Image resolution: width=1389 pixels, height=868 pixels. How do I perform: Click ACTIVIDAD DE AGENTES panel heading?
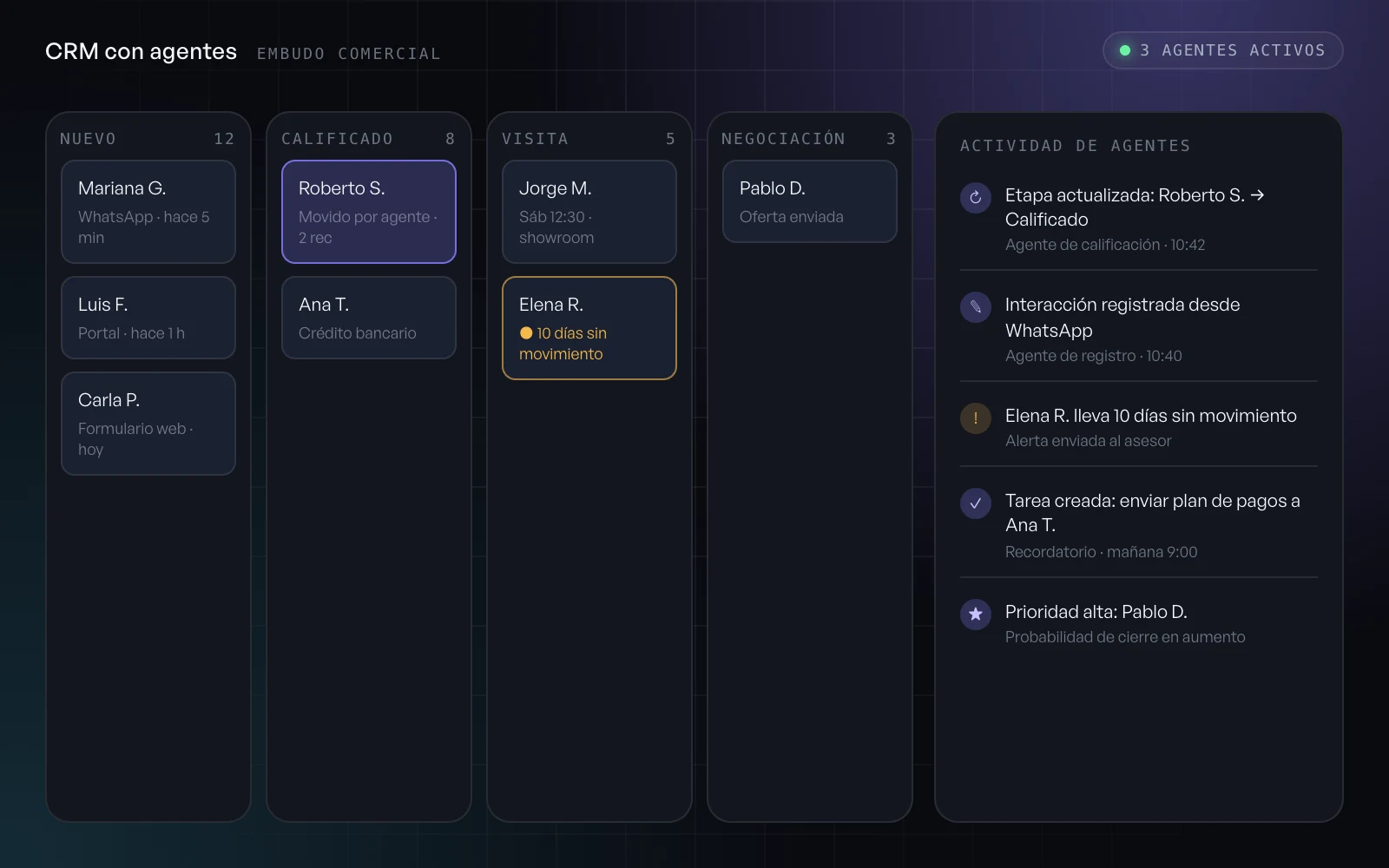pos(1076,146)
